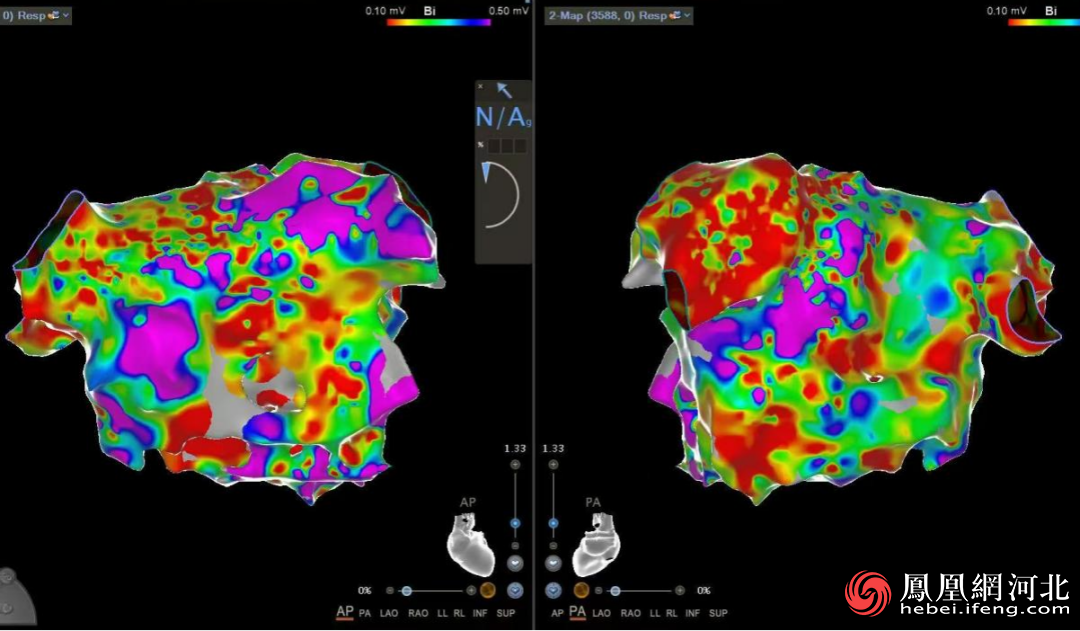Click lower blue chevron button in left pane
Image resolution: width=1080 pixels, height=631 pixels.
point(515,590)
